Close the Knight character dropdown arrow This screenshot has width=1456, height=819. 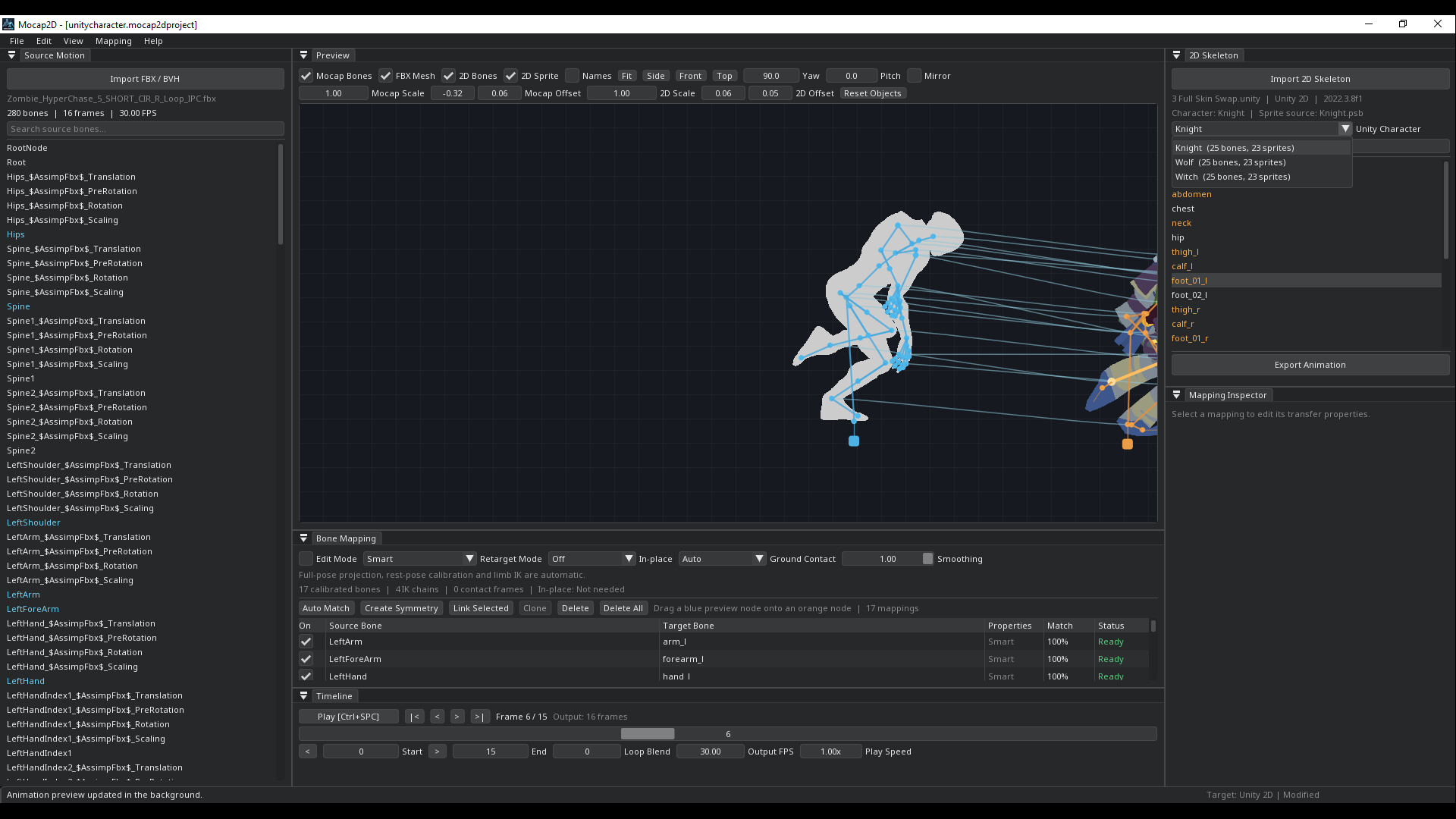tap(1345, 129)
